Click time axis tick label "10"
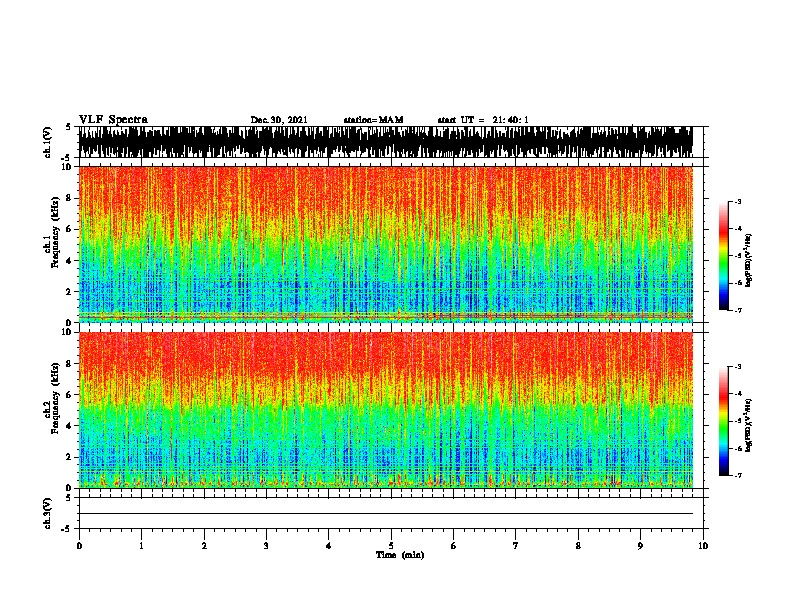This screenshot has height=612, width=792. [703, 546]
